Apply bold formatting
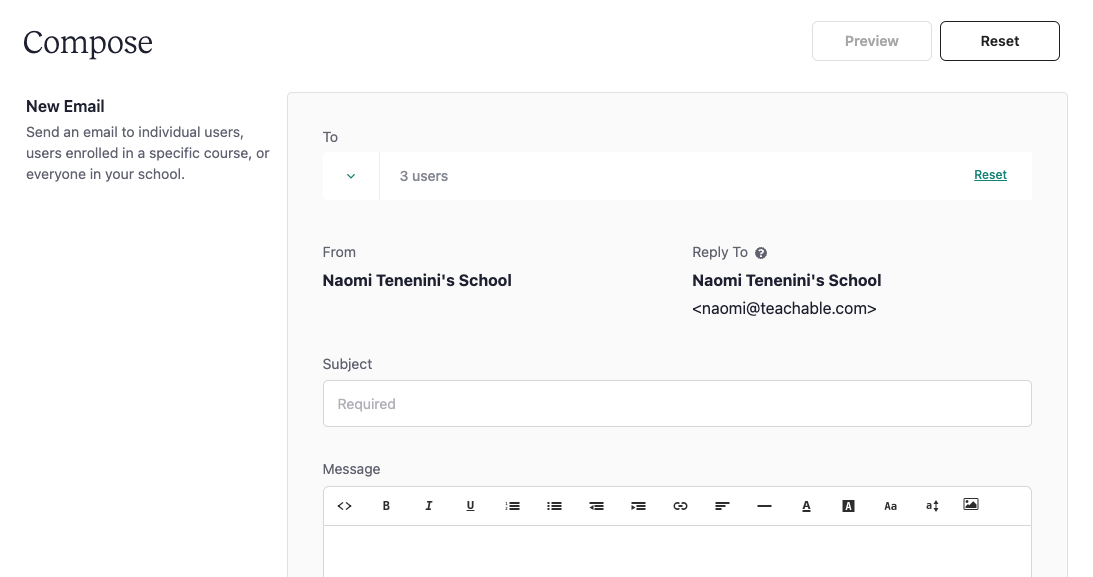Screen dimensions: 1093x577 (x=386, y=506)
